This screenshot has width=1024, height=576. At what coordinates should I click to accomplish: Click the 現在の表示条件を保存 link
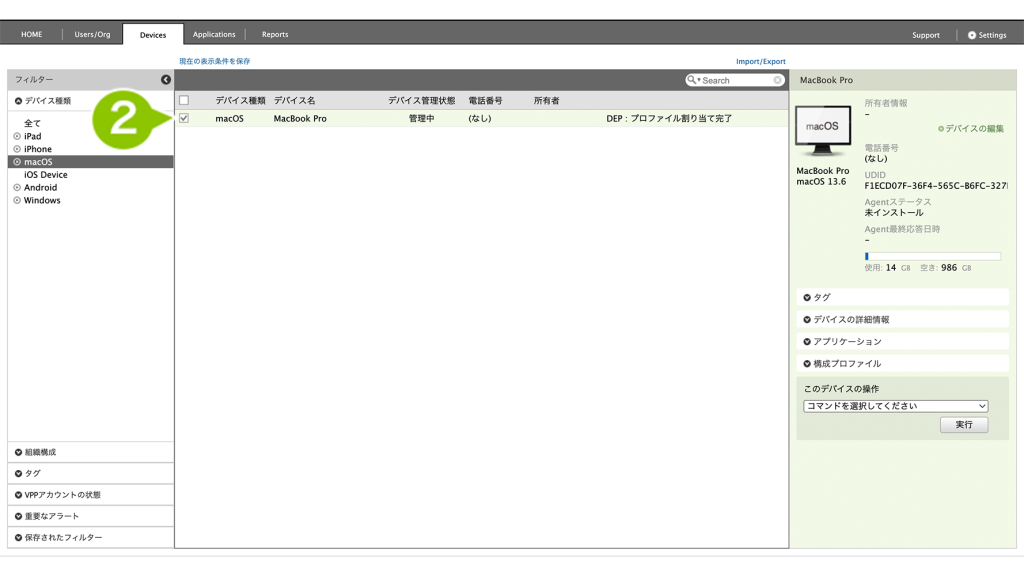(x=215, y=61)
